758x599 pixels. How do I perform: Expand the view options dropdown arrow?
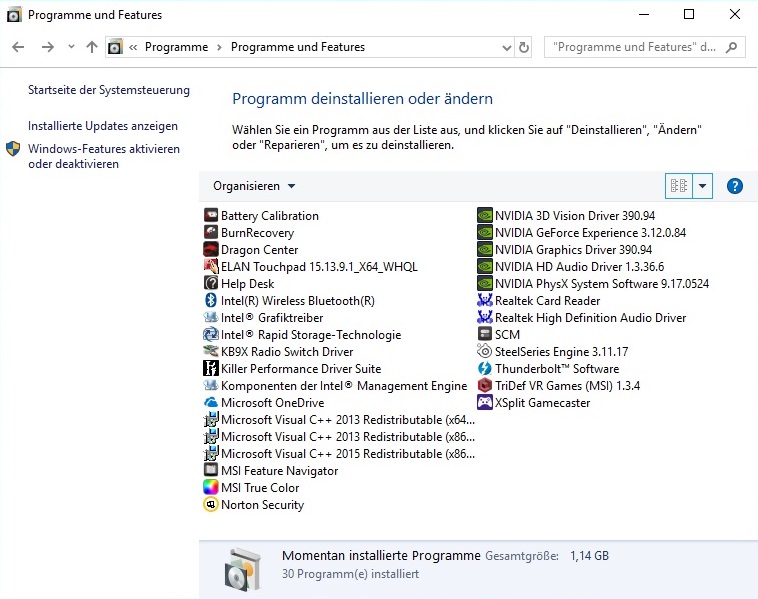click(x=702, y=186)
